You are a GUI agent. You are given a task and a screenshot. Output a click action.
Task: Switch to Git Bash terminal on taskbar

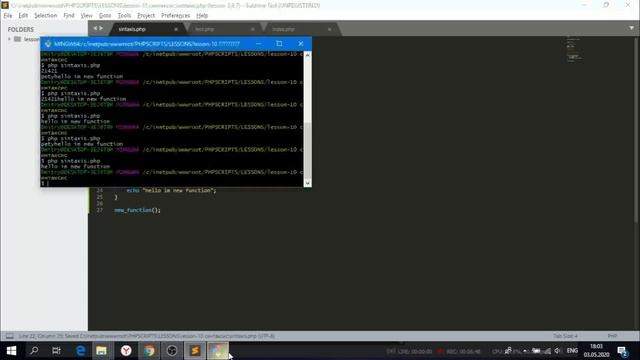218,351
